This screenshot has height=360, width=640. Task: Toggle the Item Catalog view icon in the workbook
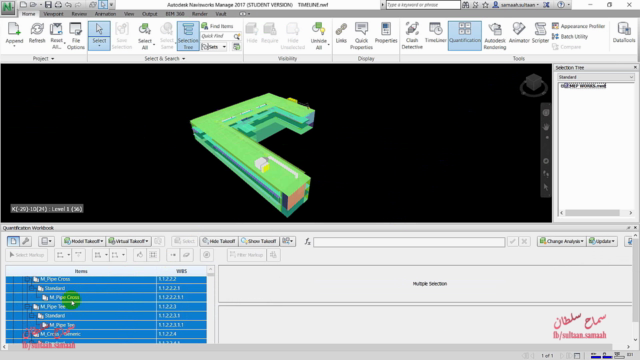pos(13,241)
